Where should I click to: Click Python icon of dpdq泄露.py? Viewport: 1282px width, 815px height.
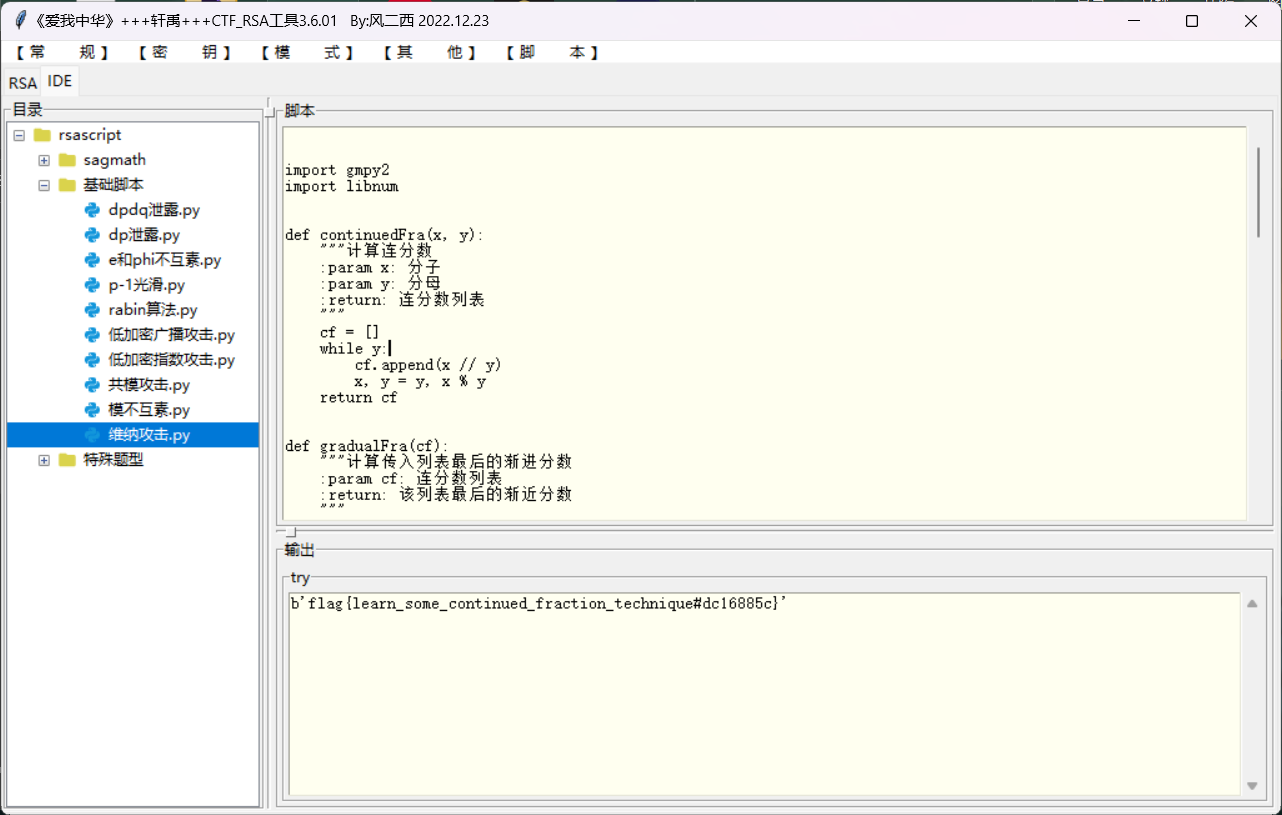pyautogui.click(x=92, y=210)
